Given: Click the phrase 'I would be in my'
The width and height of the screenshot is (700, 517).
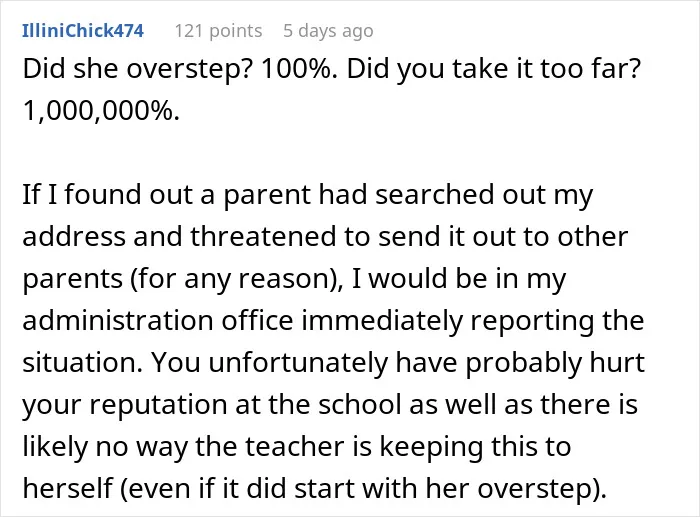Looking at the screenshot, I should tap(458, 279).
